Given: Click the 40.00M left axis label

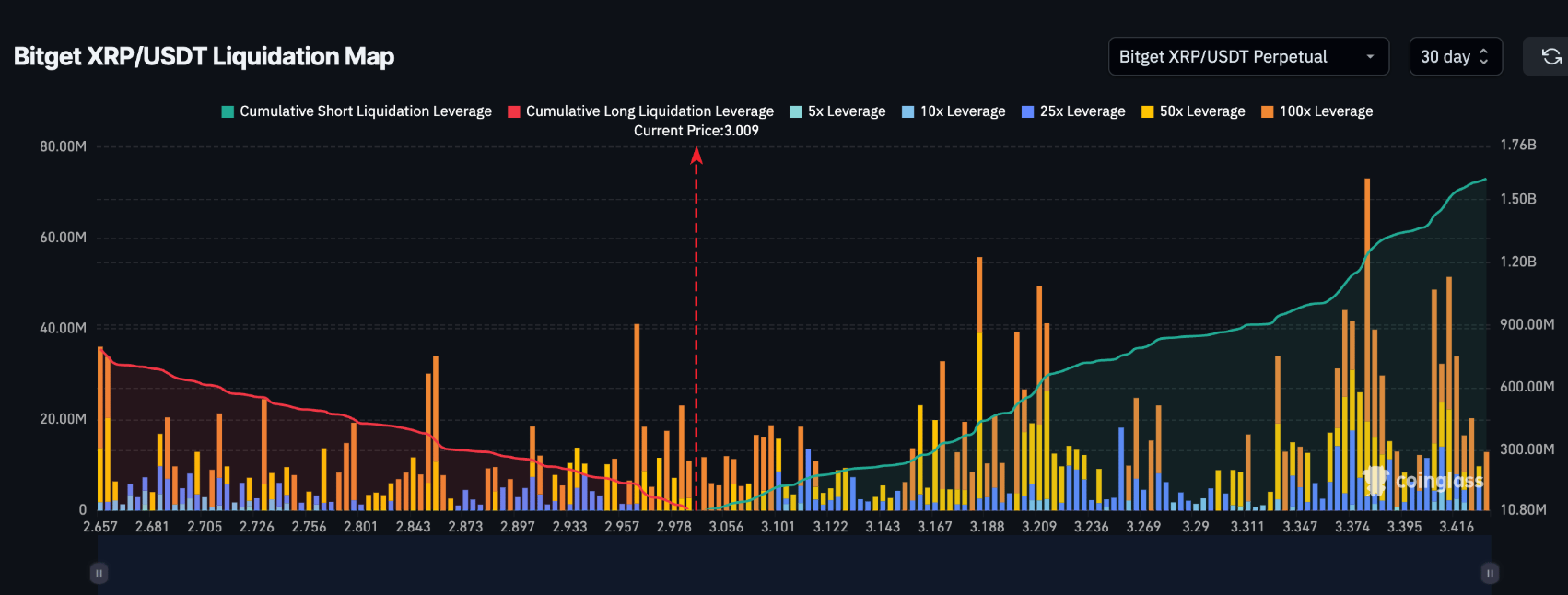Looking at the screenshot, I should coord(63,328).
